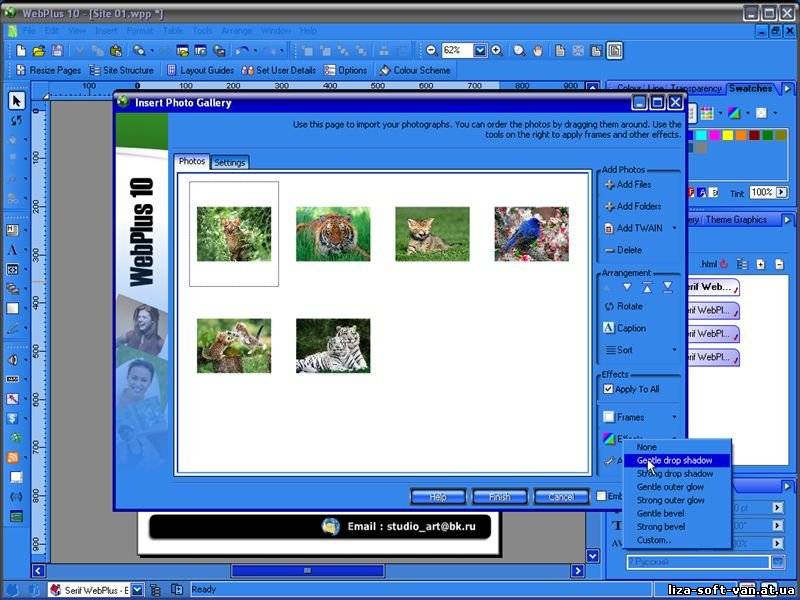Select the sound speaker tool

pyautogui.click(x=13, y=360)
